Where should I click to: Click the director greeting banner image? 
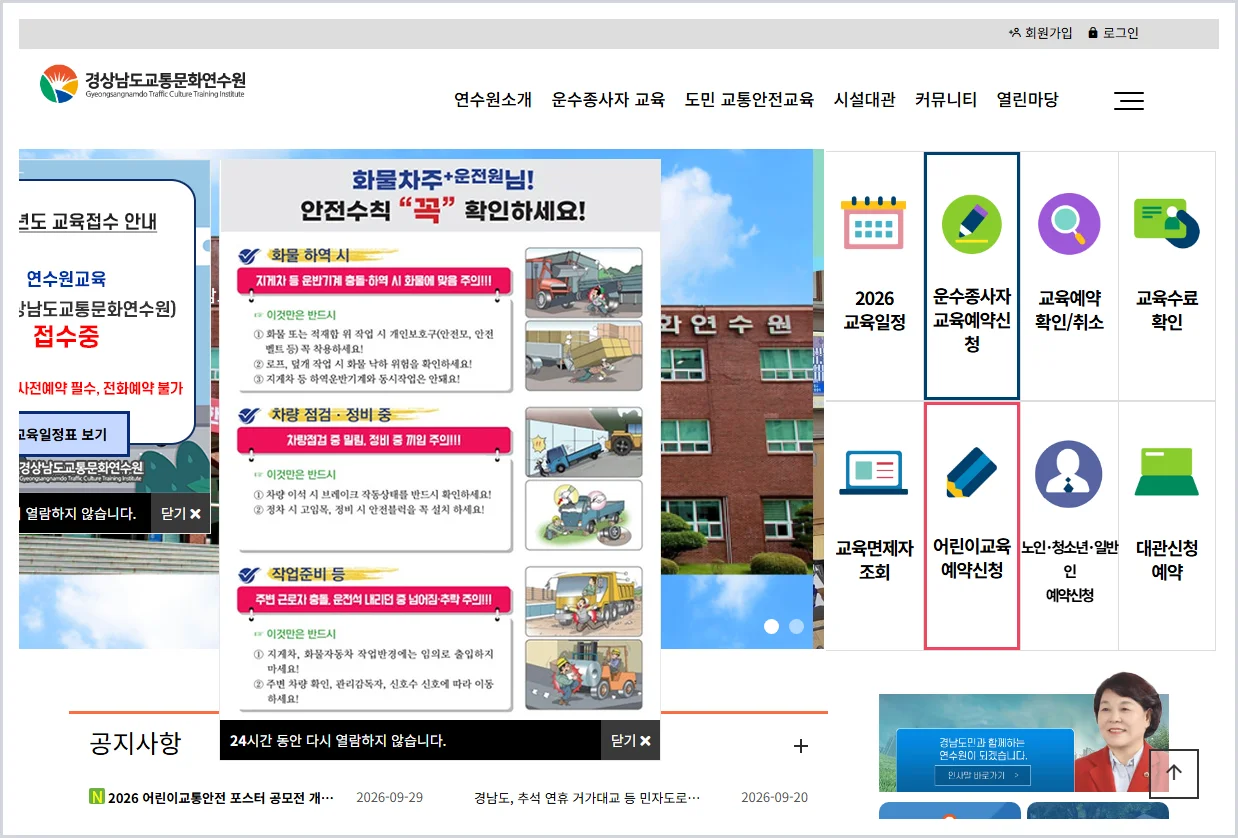1024,743
